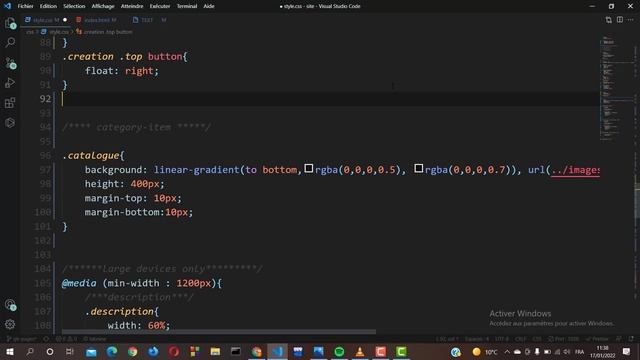Click the css folder breadcrumb
This screenshot has width=640, height=360.
(x=30, y=32)
